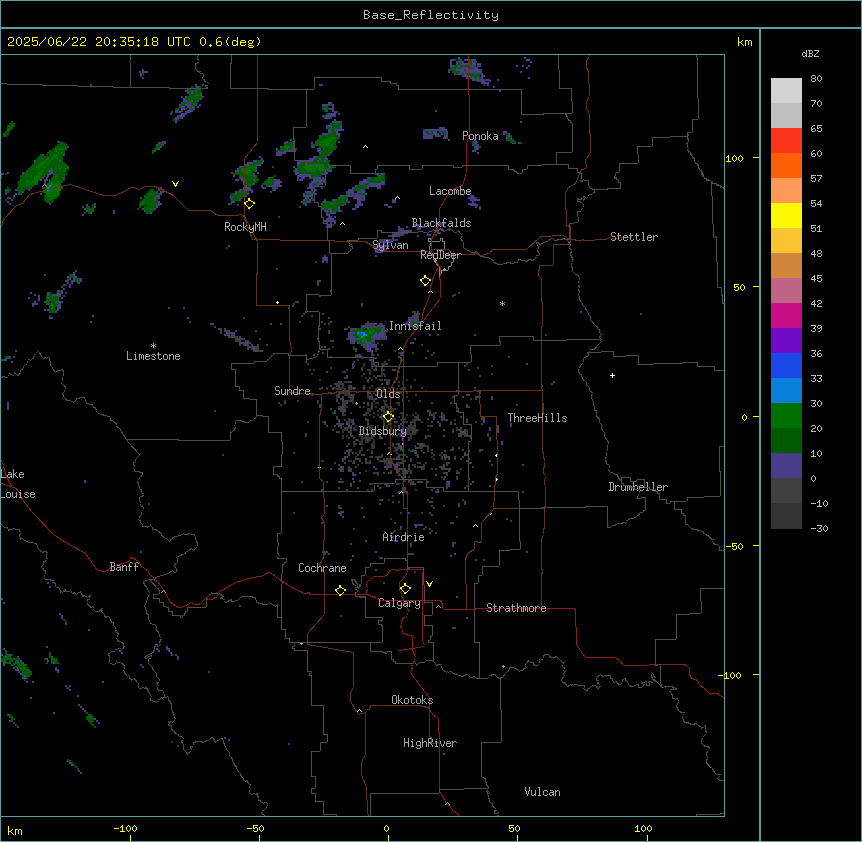Click the Airdrie city label
The width and height of the screenshot is (862, 842).
pos(403,537)
